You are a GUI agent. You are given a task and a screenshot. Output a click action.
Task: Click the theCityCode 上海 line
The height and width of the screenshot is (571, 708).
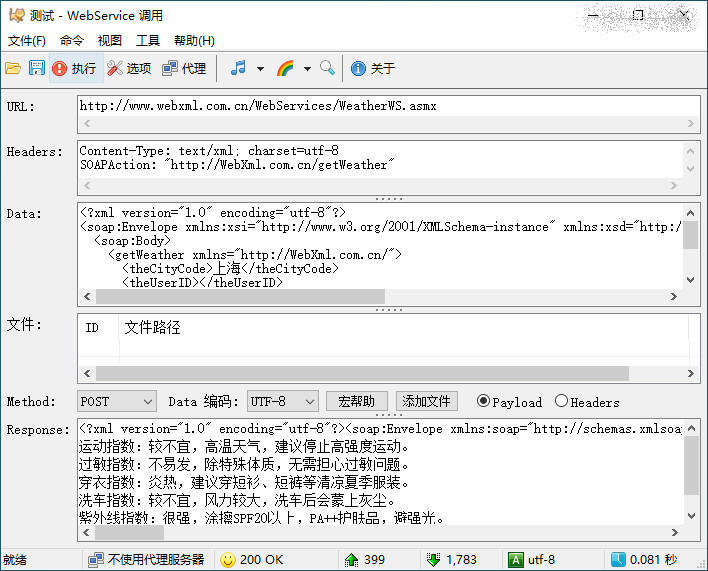230,269
